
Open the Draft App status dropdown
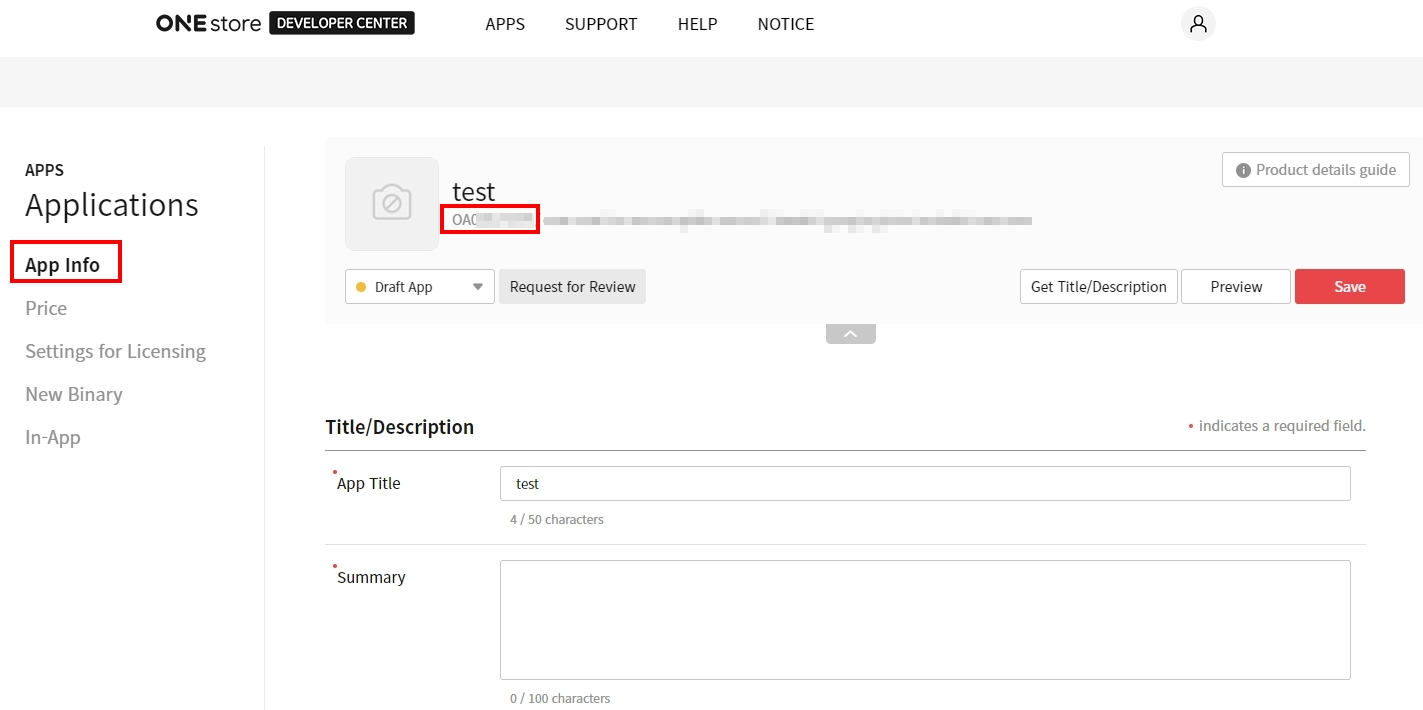(x=420, y=287)
